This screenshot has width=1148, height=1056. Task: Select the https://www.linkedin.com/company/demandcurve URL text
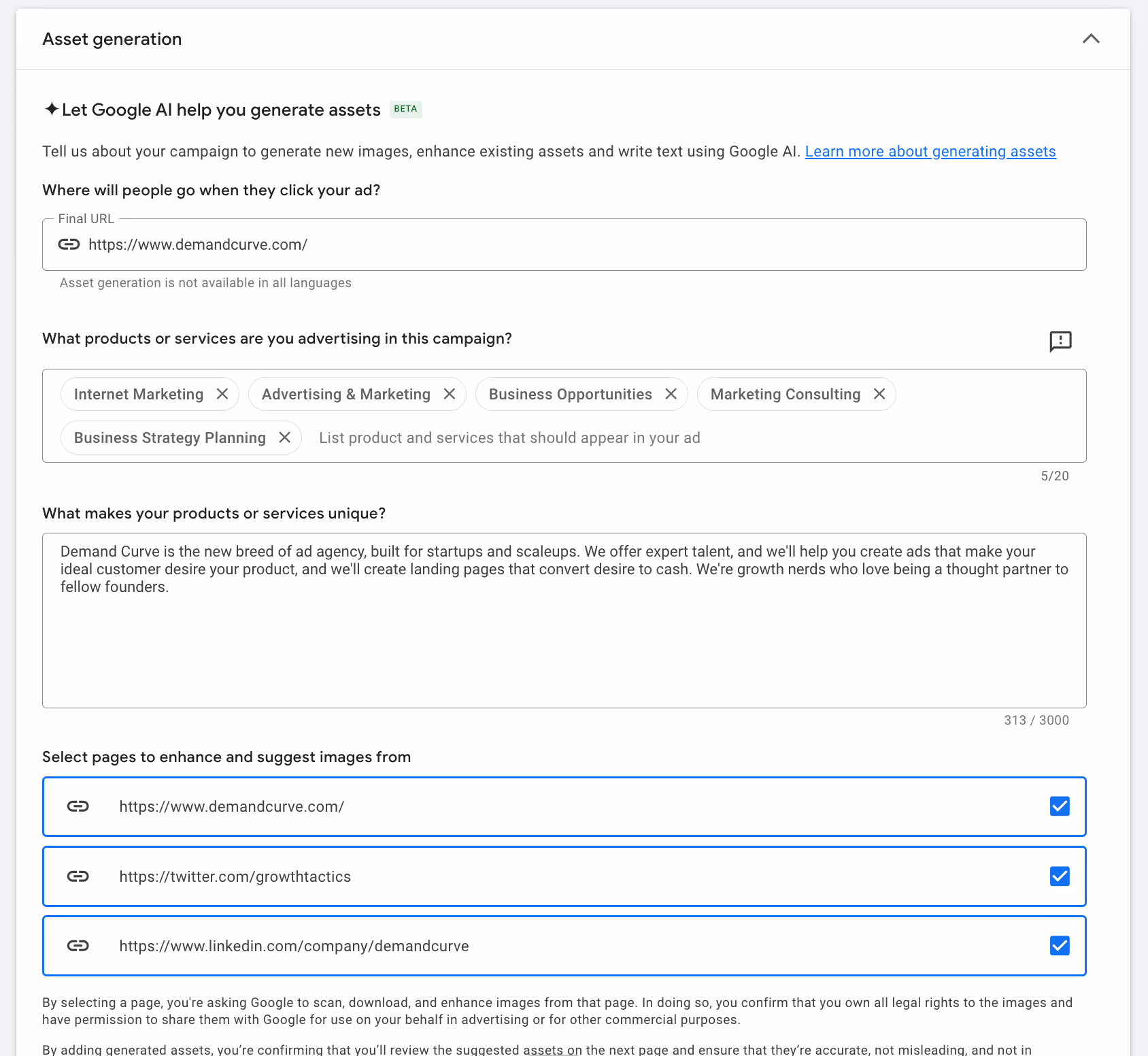coord(294,946)
